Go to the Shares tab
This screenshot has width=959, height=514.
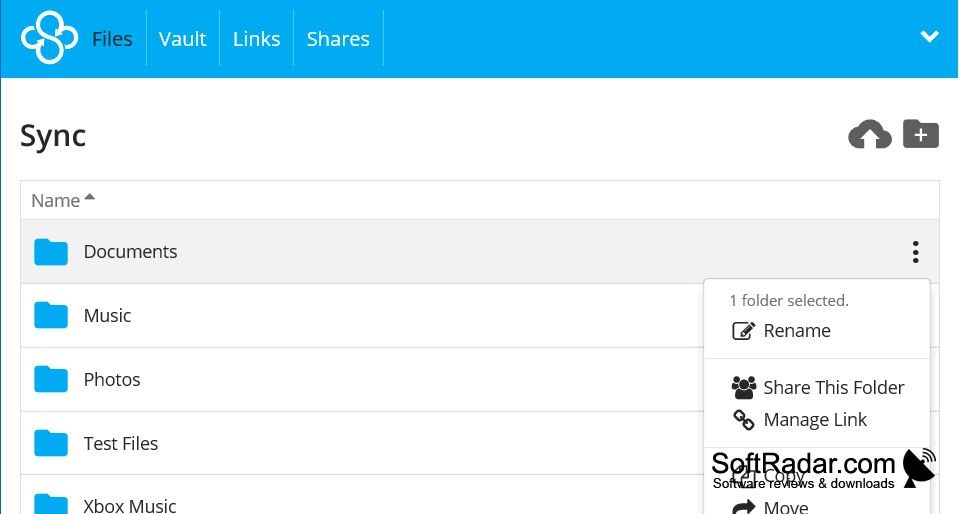click(338, 39)
